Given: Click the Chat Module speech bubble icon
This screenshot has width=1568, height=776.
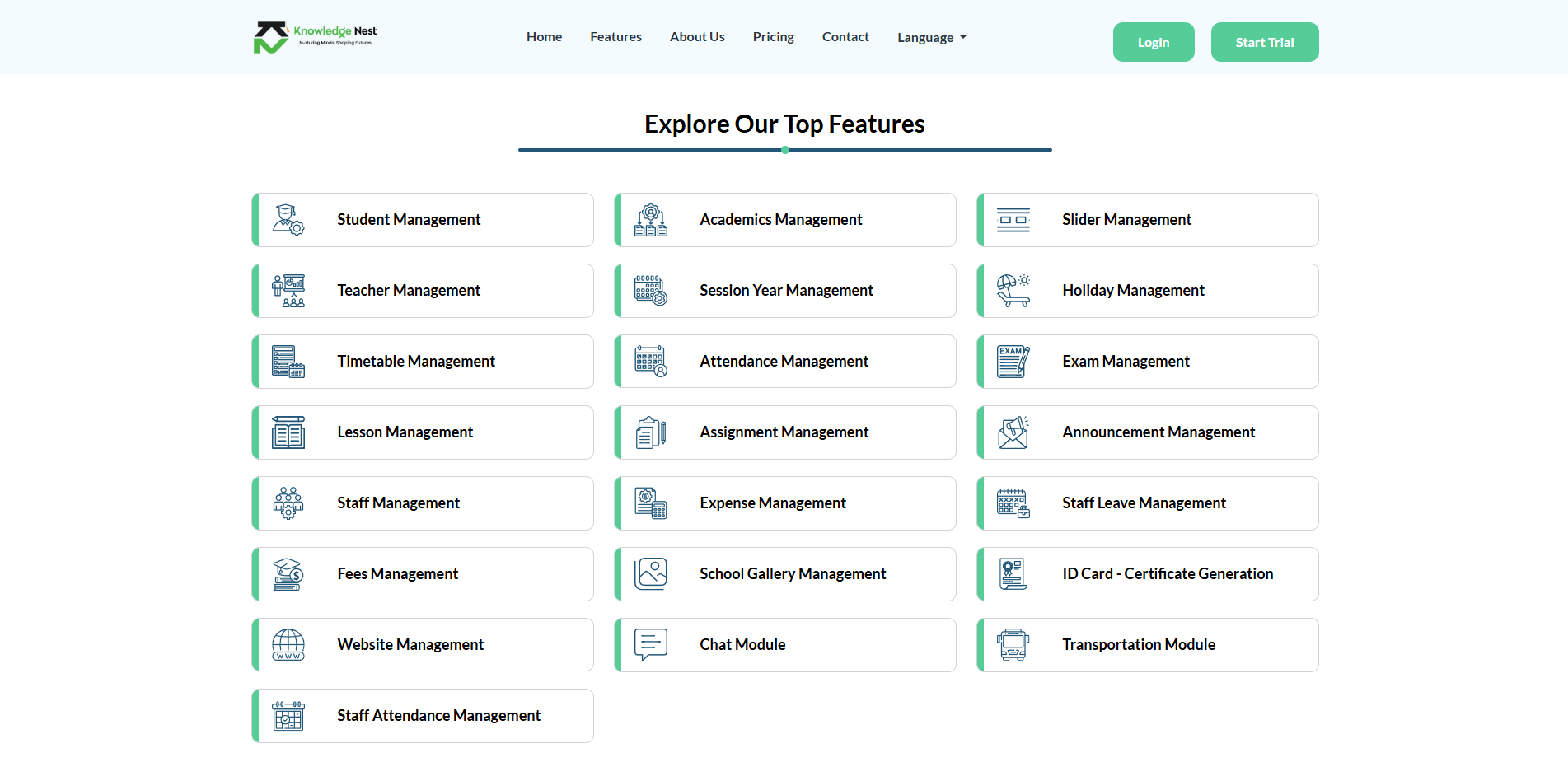Looking at the screenshot, I should coord(650,645).
